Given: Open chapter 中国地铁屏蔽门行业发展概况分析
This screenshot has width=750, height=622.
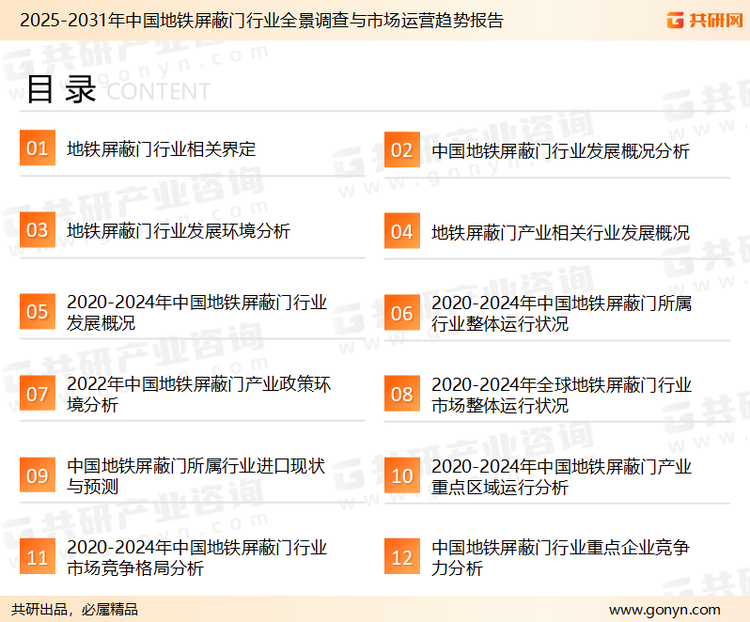Looking at the screenshot, I should (x=560, y=151).
